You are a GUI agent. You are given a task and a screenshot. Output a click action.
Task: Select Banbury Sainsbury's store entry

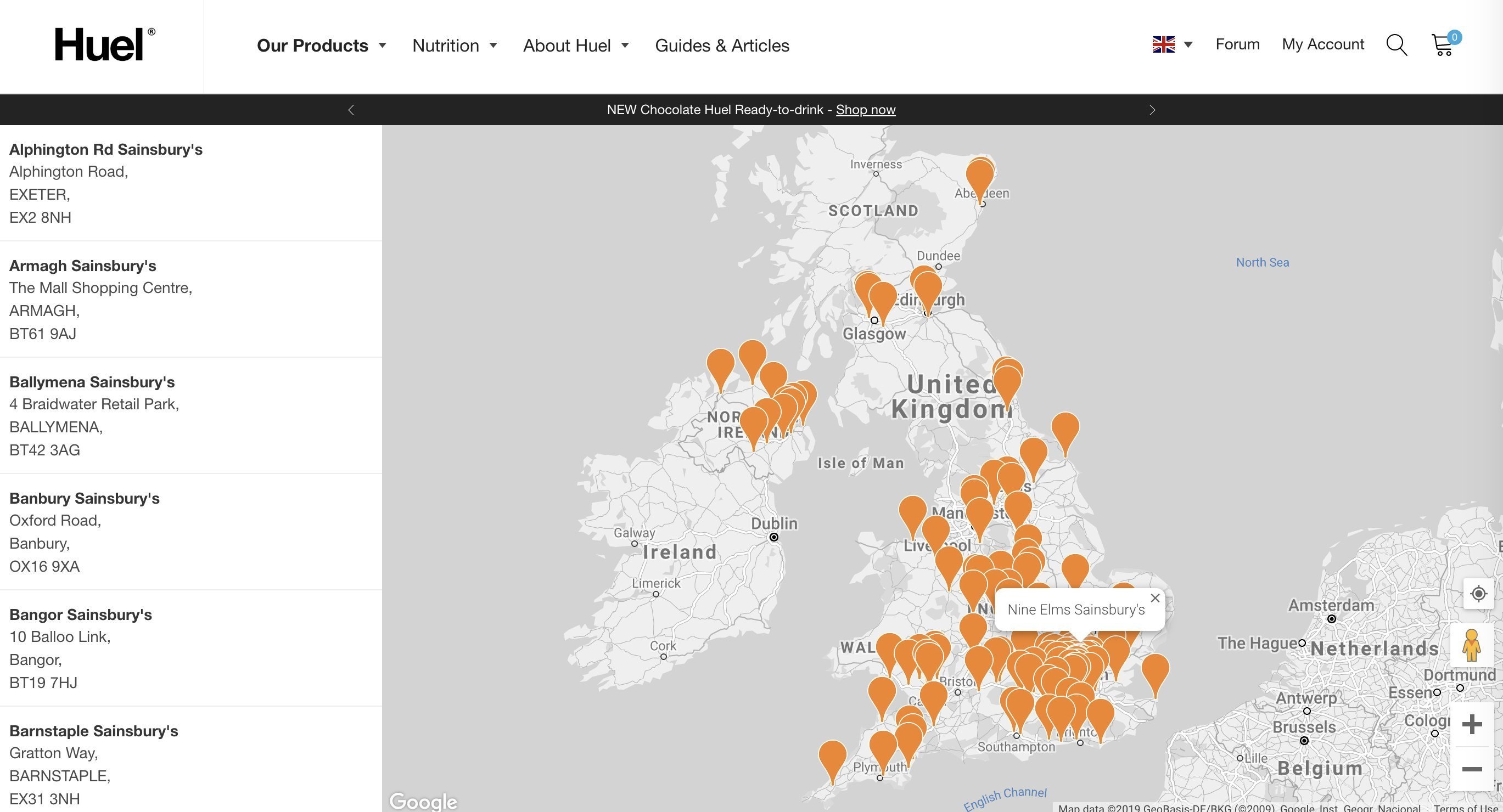click(x=191, y=532)
